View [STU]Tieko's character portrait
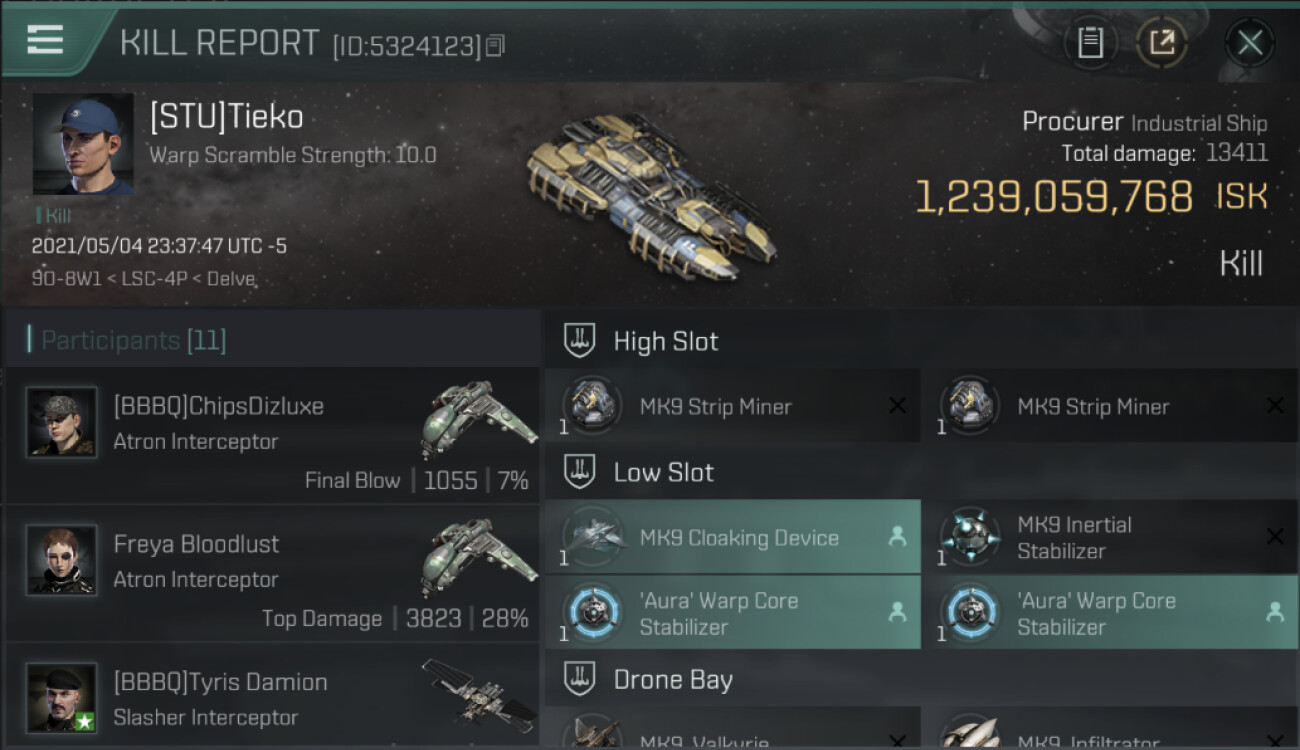Screen dimensions: 1300x750 click(x=83, y=145)
